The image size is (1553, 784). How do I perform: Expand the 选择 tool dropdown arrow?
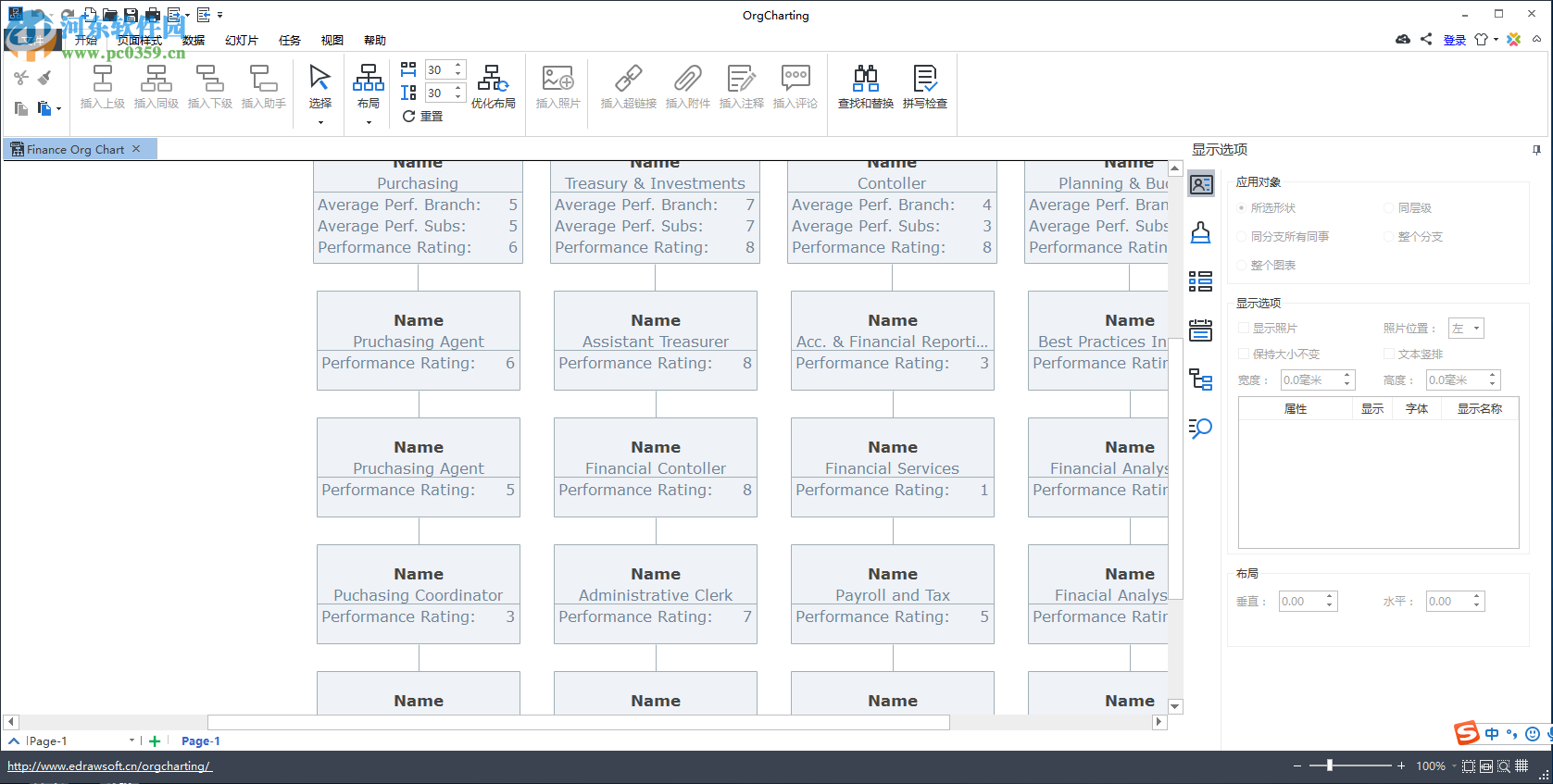(x=320, y=122)
